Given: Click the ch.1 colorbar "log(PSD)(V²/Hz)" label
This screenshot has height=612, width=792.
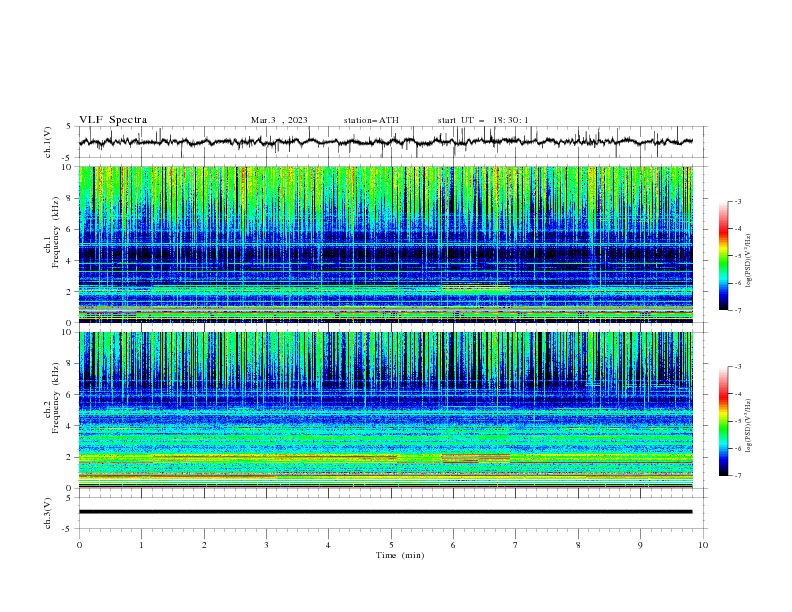Looking at the screenshot, I should coord(748,261).
